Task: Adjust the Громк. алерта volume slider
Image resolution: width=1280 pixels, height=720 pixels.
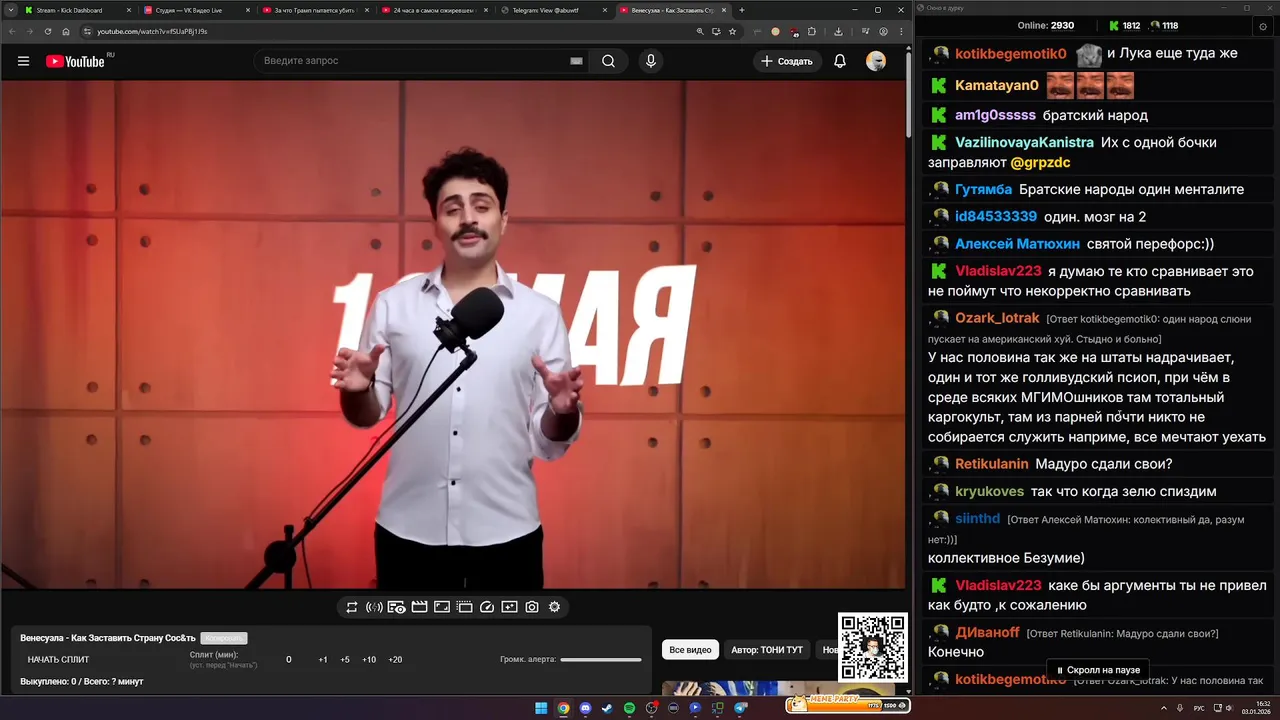Action: tap(601, 659)
